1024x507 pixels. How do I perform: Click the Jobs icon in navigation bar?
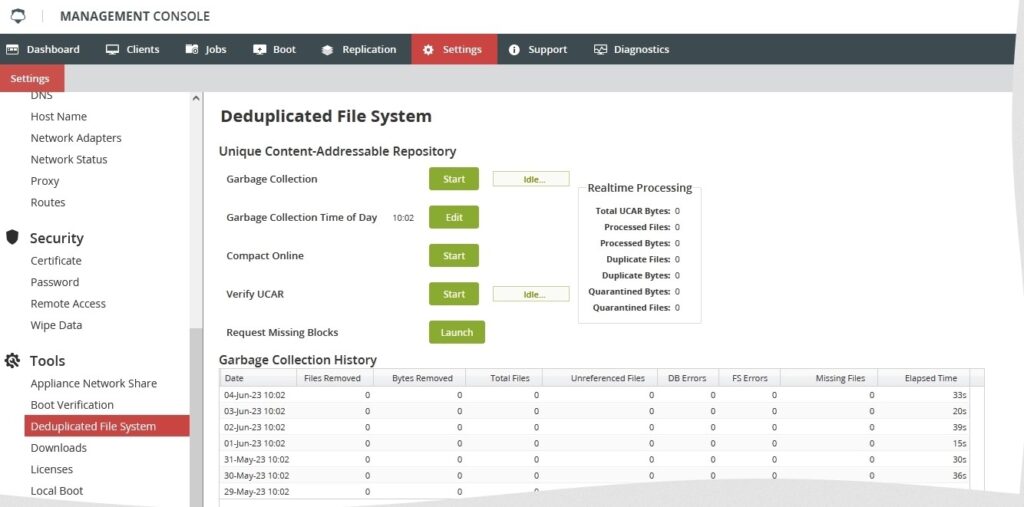(x=191, y=50)
